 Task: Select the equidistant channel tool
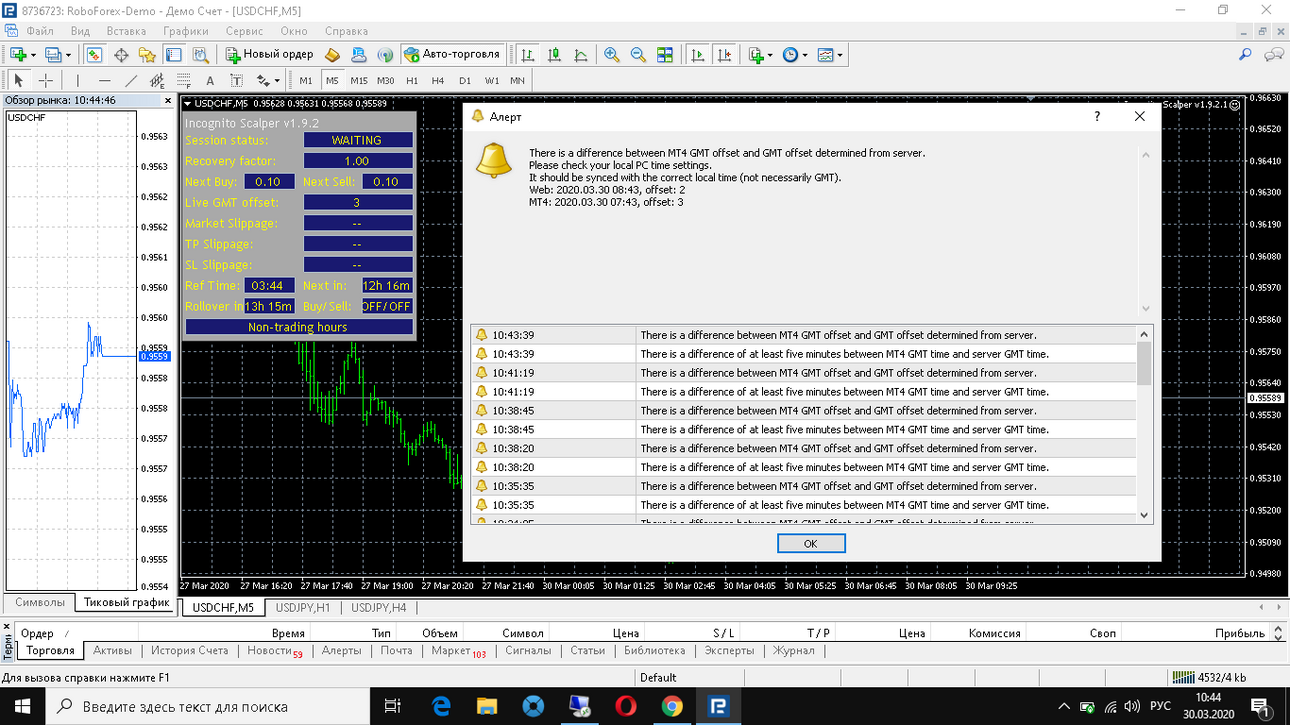point(157,80)
